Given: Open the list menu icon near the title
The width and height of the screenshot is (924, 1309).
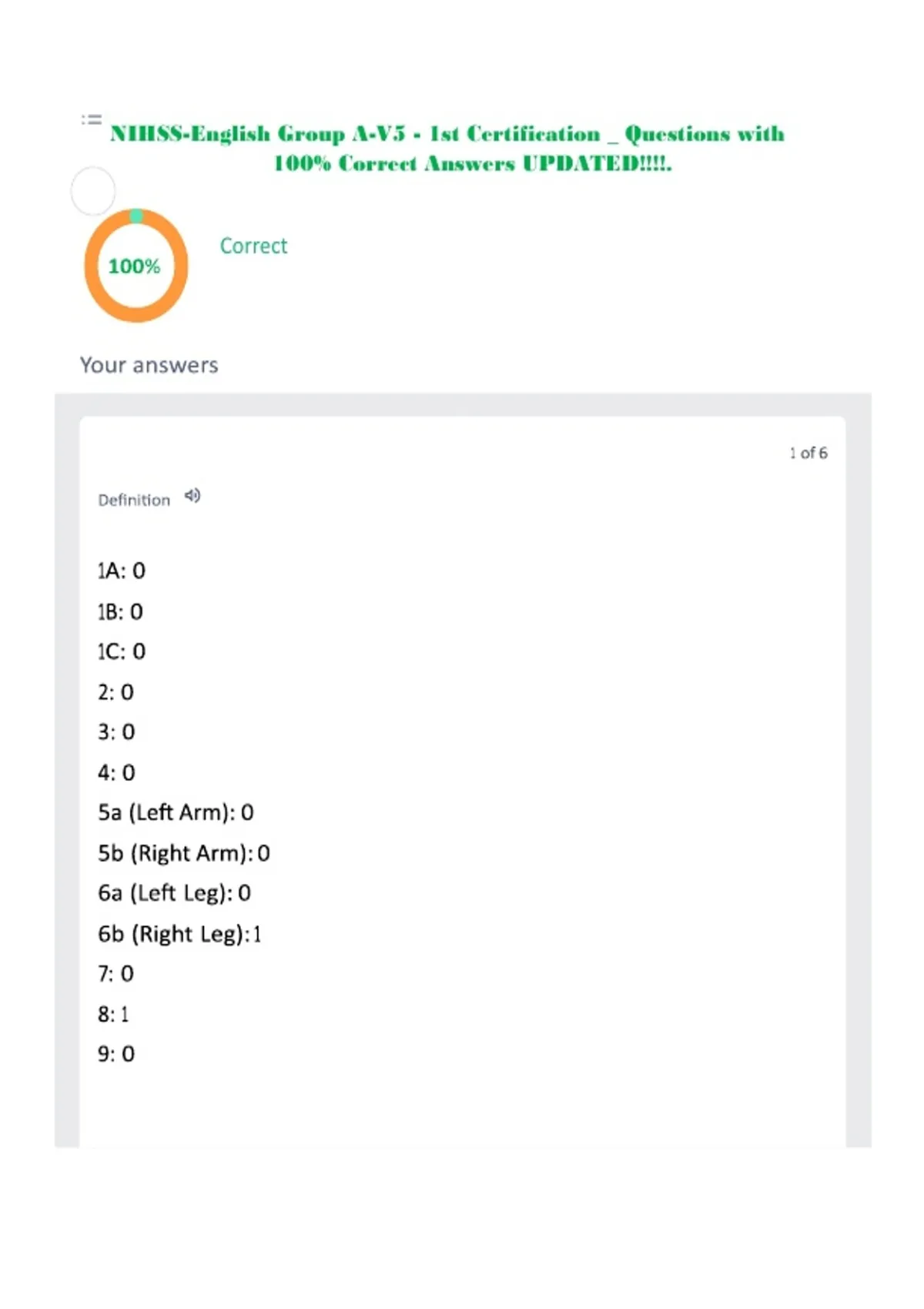Looking at the screenshot, I should (x=92, y=119).
